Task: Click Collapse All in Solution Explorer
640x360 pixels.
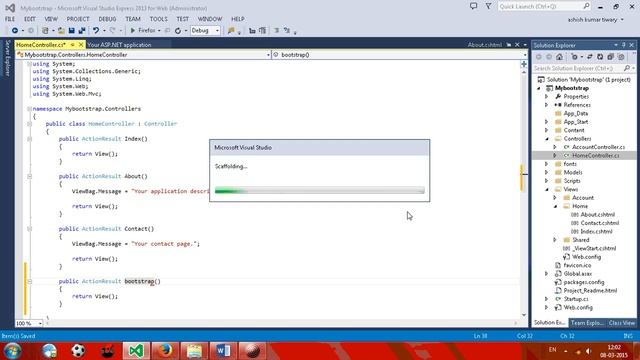Action: [610, 57]
